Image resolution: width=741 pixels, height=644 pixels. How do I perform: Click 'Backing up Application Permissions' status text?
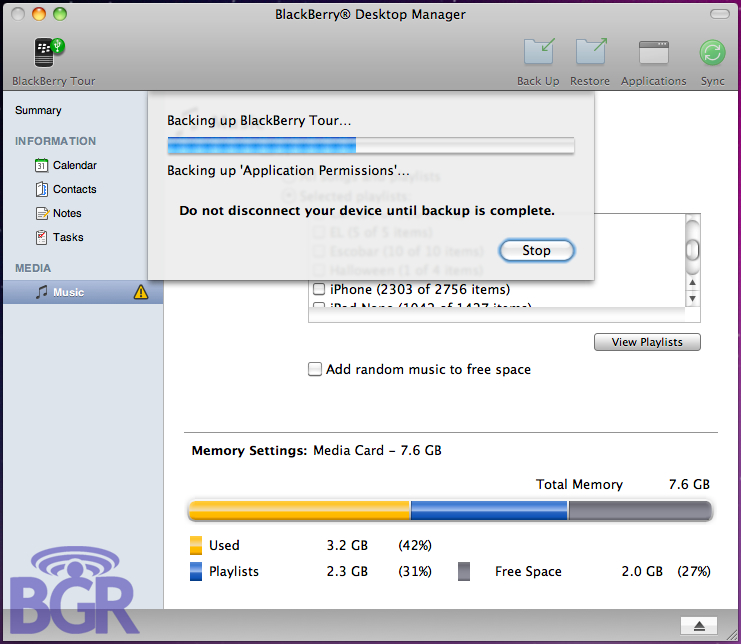click(x=288, y=170)
